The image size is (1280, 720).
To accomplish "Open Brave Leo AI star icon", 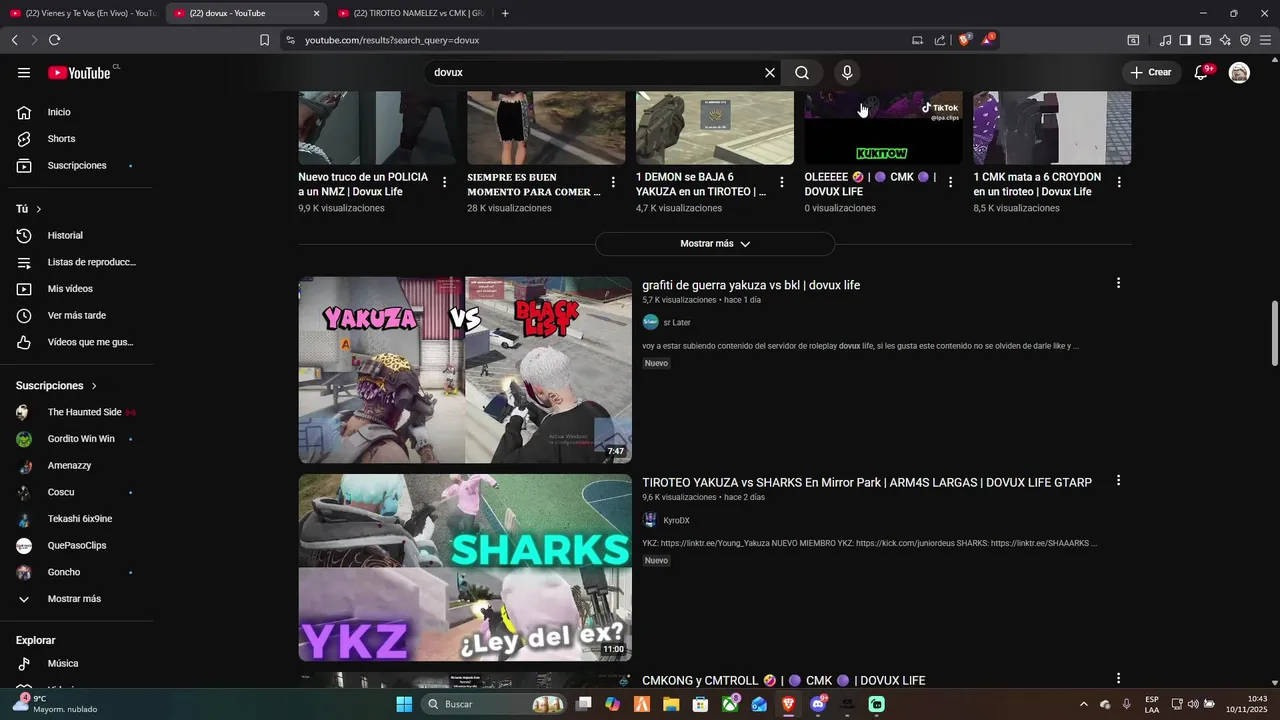I will click(x=1225, y=40).
